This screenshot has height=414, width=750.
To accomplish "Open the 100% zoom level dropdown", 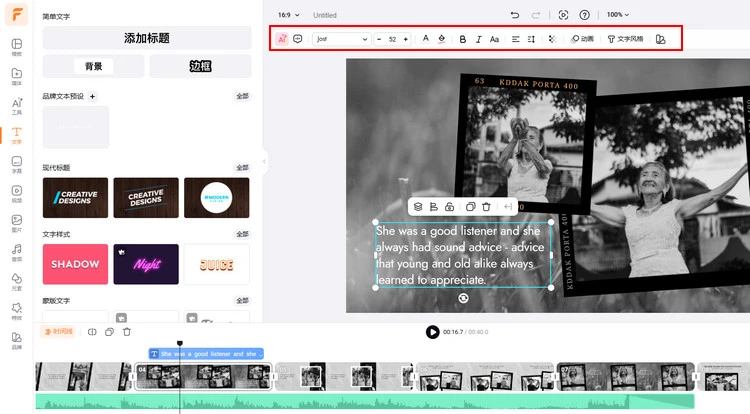I will 619,15.
